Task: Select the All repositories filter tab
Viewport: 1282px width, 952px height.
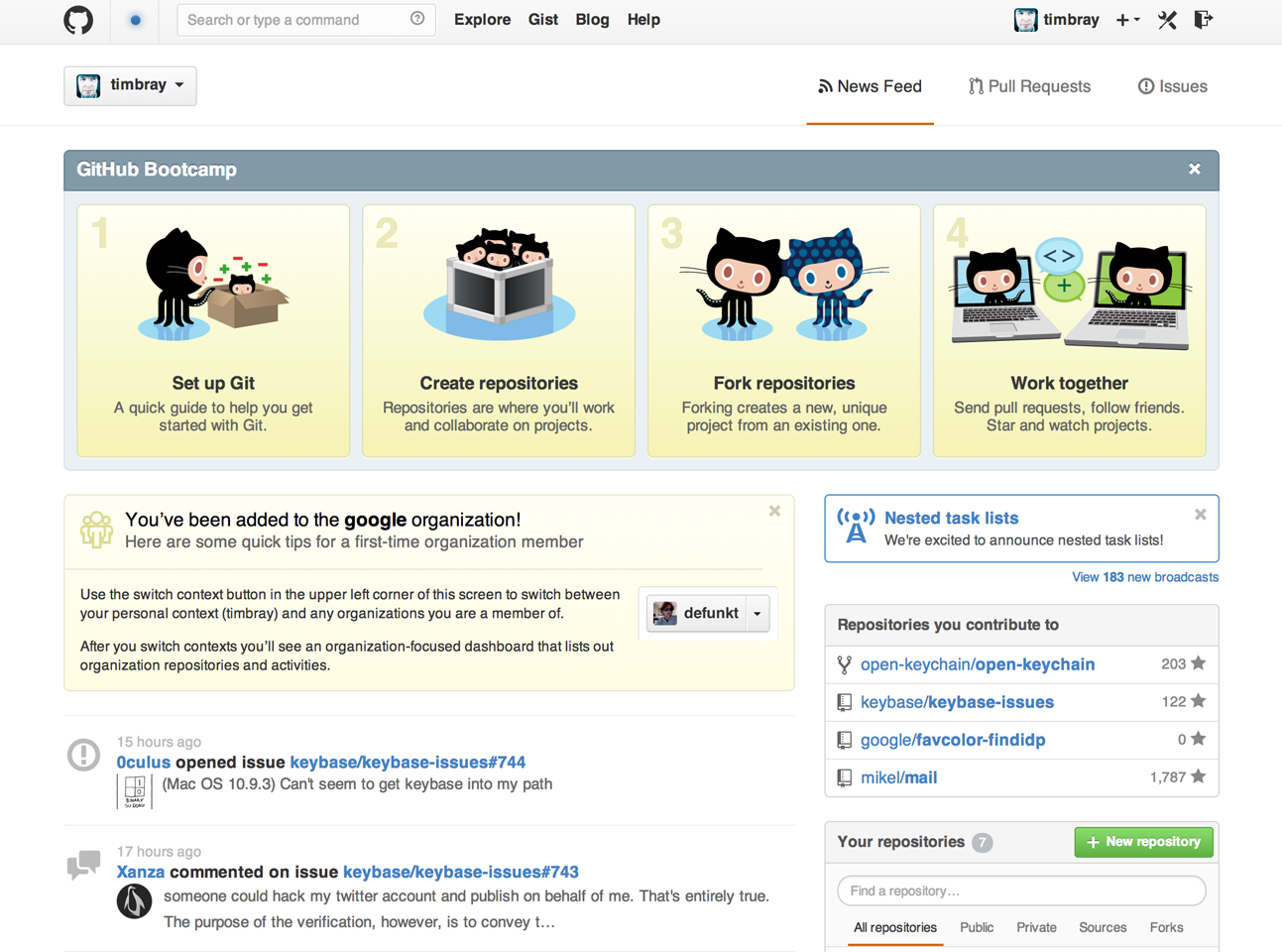Action: point(895,928)
